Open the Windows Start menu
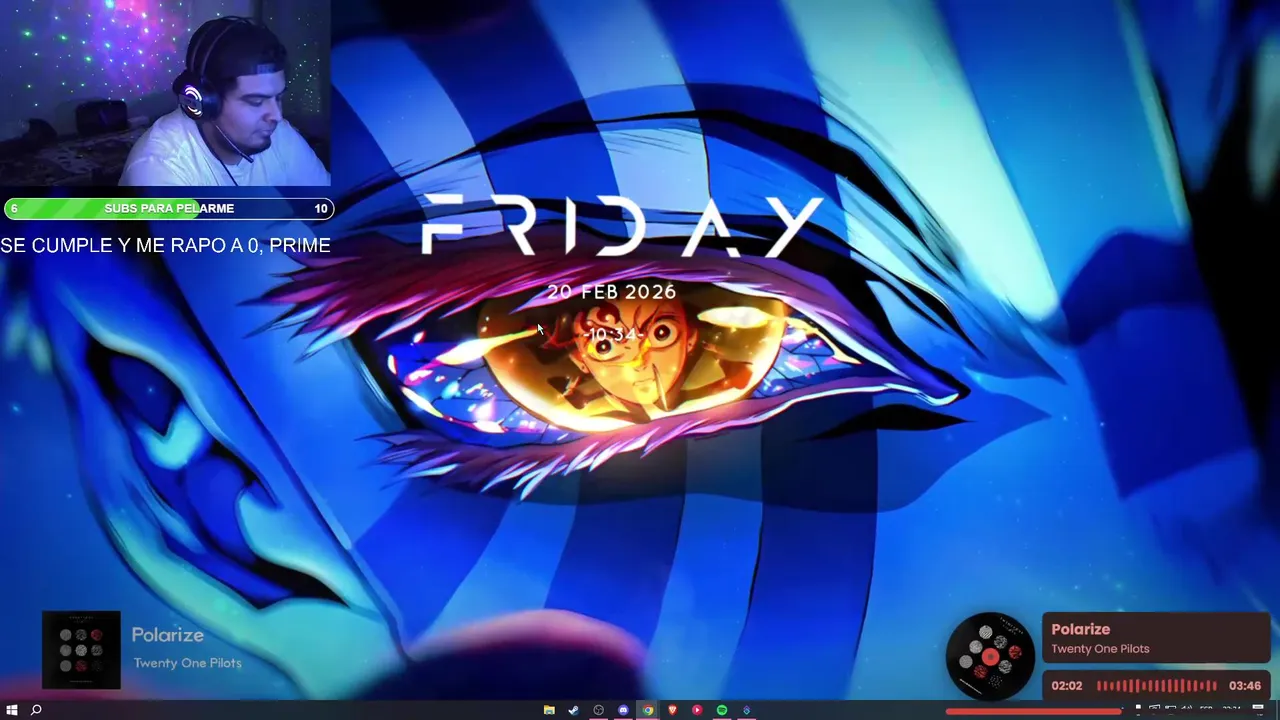 [12, 710]
